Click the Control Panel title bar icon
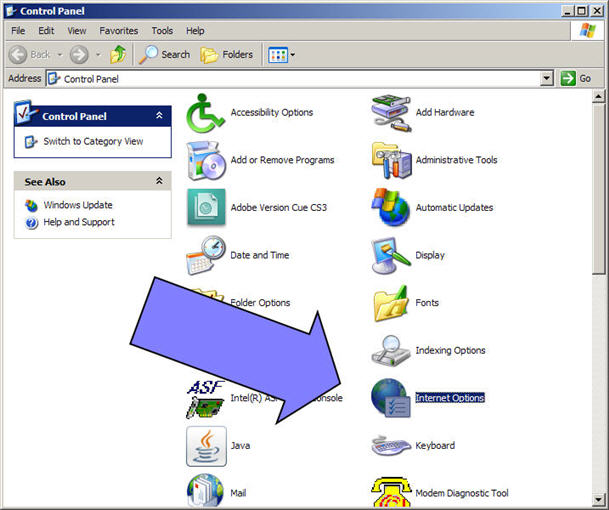Screen dimensions: 609x510 pyautogui.click(x=11, y=11)
